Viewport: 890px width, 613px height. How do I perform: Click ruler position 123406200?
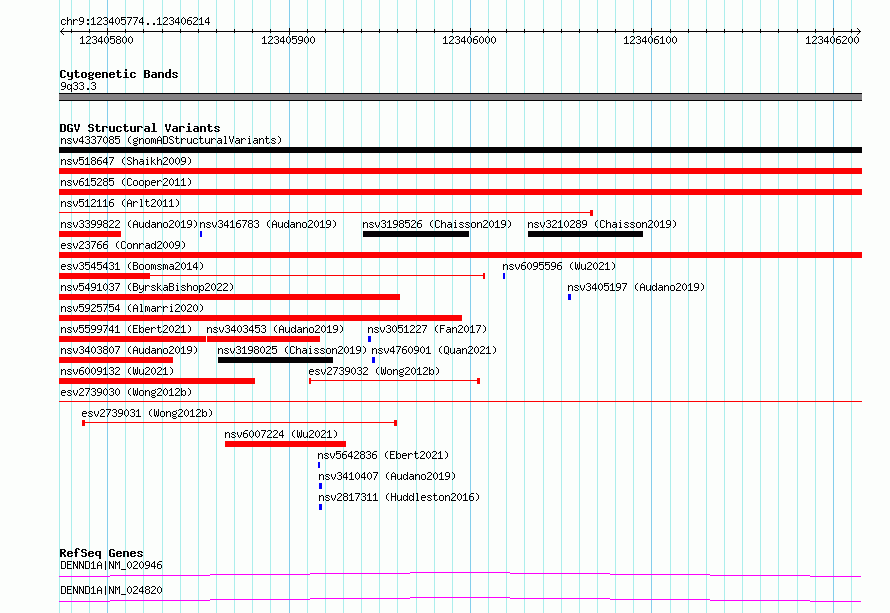pos(832,40)
